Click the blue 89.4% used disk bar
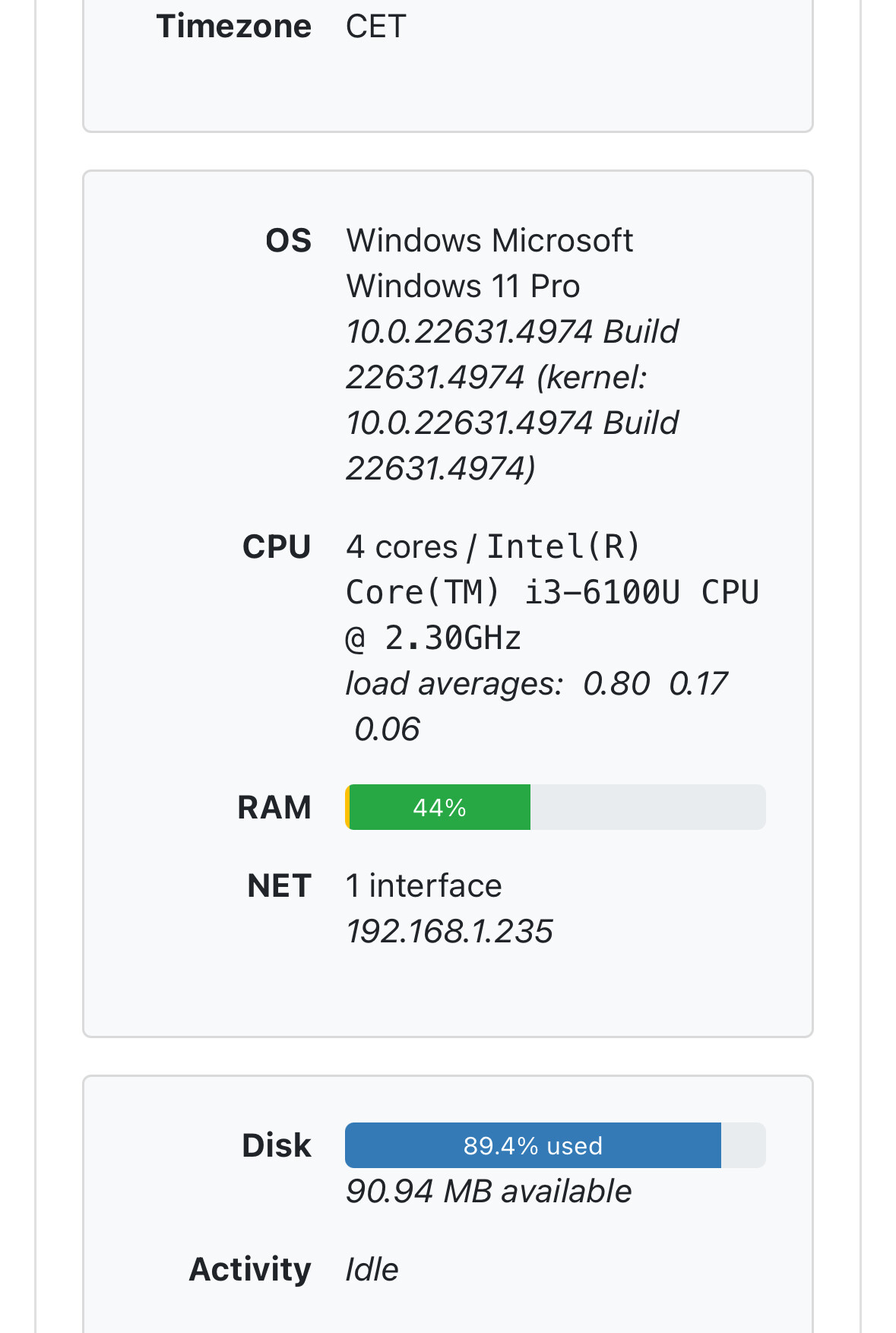896x1333 pixels. (532, 1145)
